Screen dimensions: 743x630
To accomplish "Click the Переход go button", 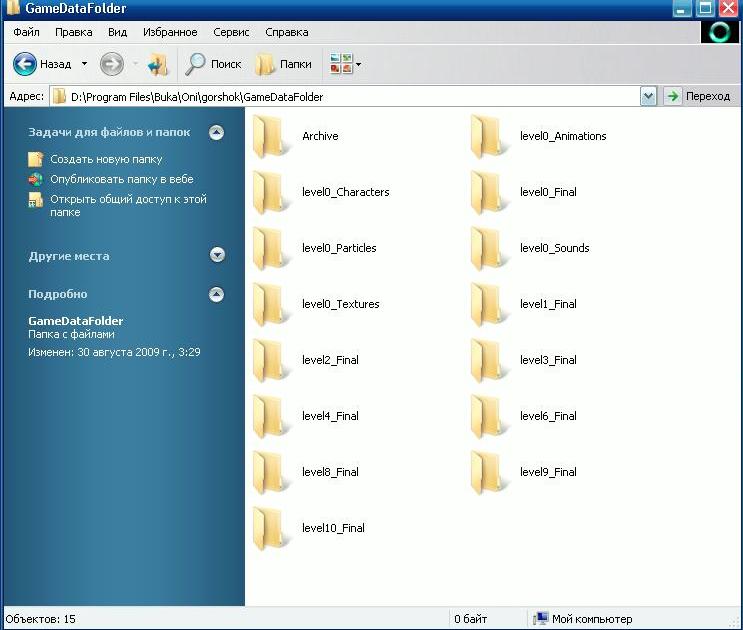I will pyautogui.click(x=698, y=96).
